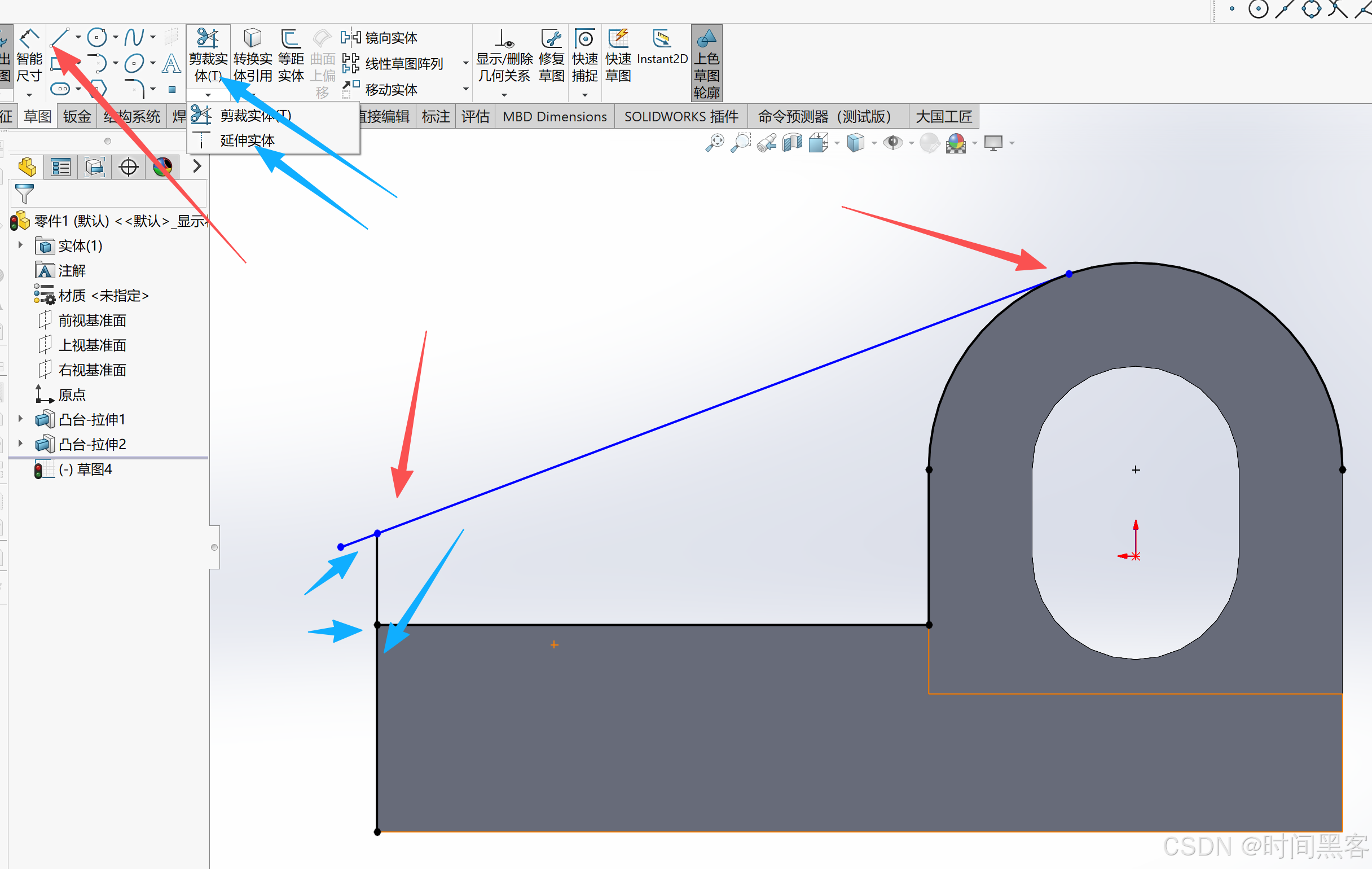The width and height of the screenshot is (1372, 869).
Task: Expand the 凸台-拉伸1 feature node
Action: pyautogui.click(x=20, y=419)
